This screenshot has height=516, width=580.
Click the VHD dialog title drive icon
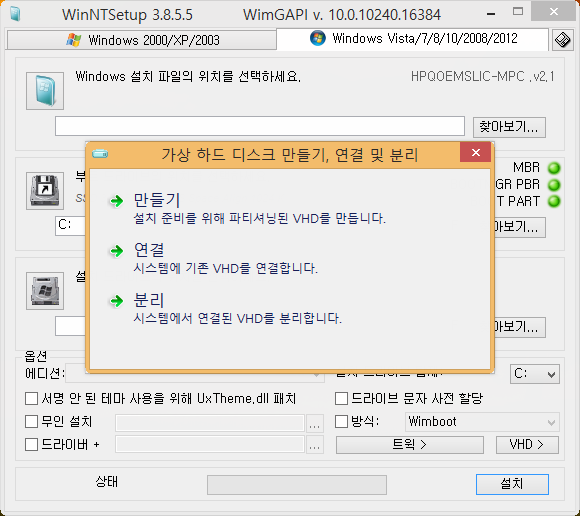100,154
